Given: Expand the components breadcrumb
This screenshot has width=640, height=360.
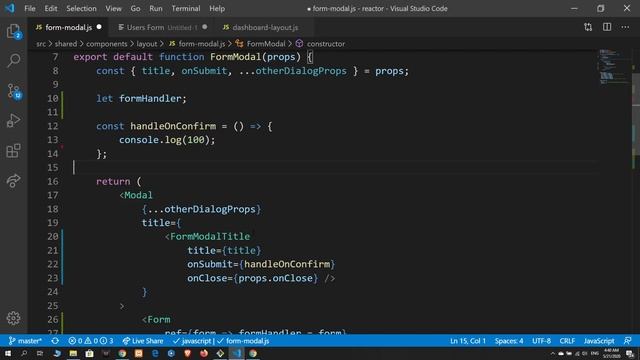Looking at the screenshot, I should [x=107, y=44].
